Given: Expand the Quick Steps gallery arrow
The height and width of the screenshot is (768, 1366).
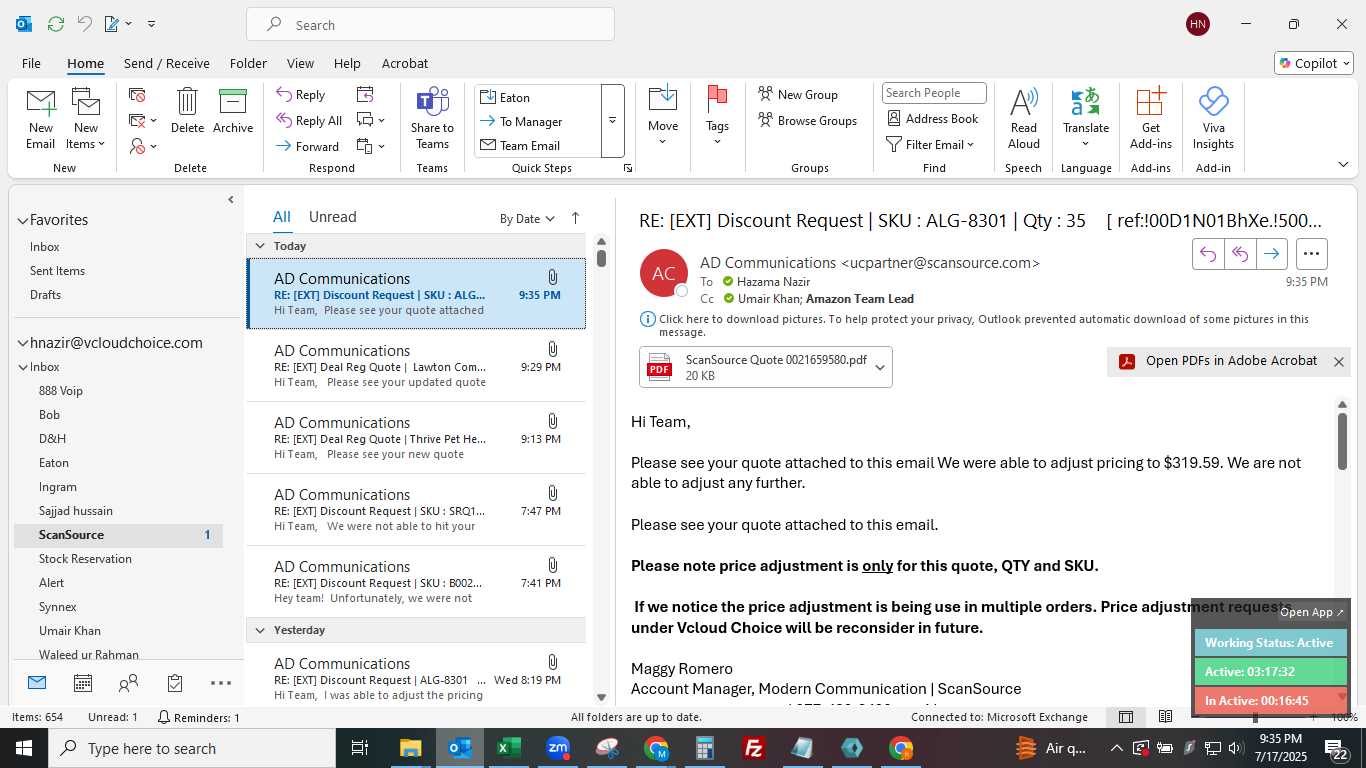Looking at the screenshot, I should pos(612,121).
